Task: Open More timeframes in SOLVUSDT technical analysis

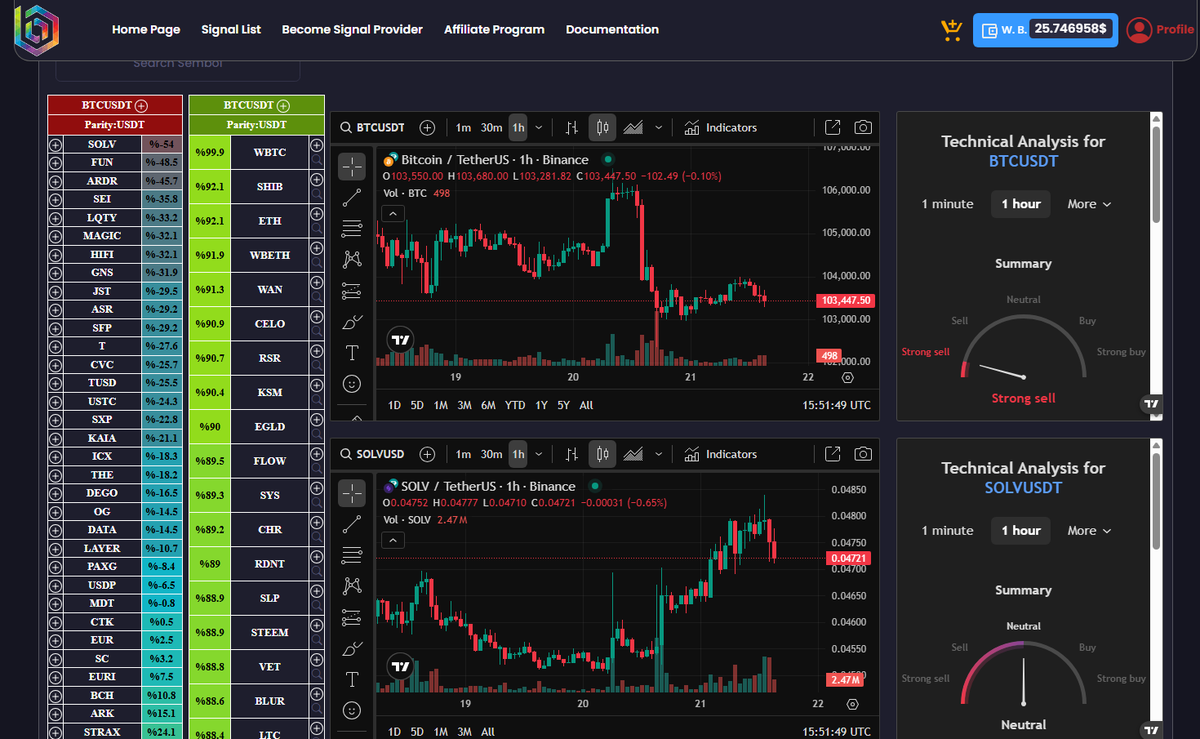Action: [1089, 531]
